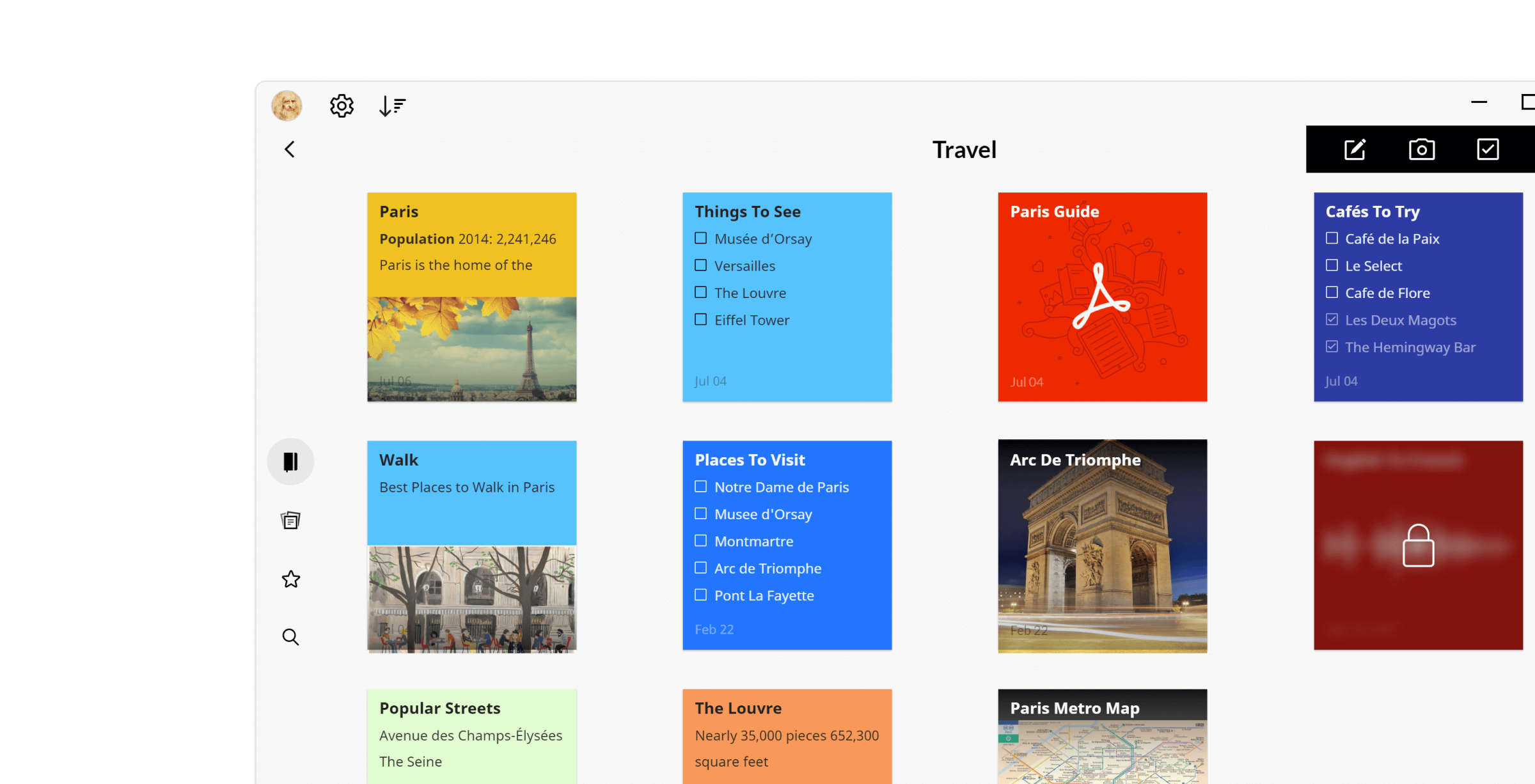Click the user profile avatar
1535x784 pixels.
tap(287, 106)
